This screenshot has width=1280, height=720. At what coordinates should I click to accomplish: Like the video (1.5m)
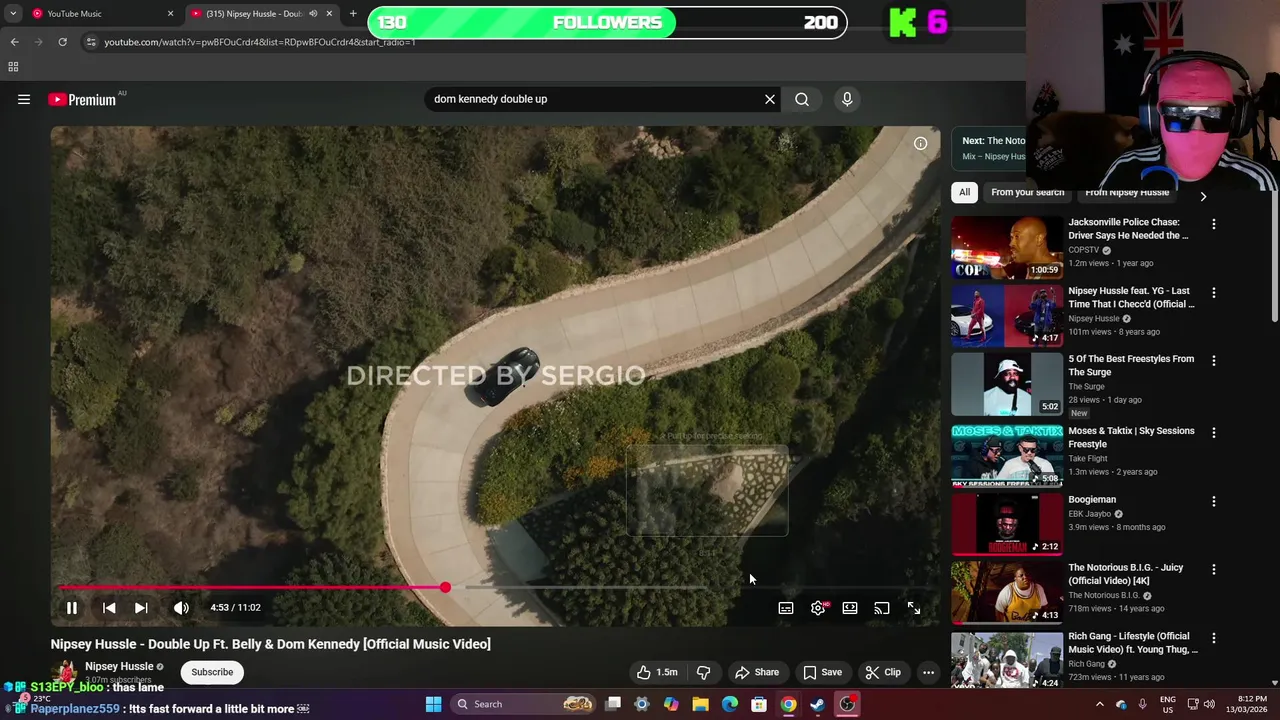pos(657,672)
